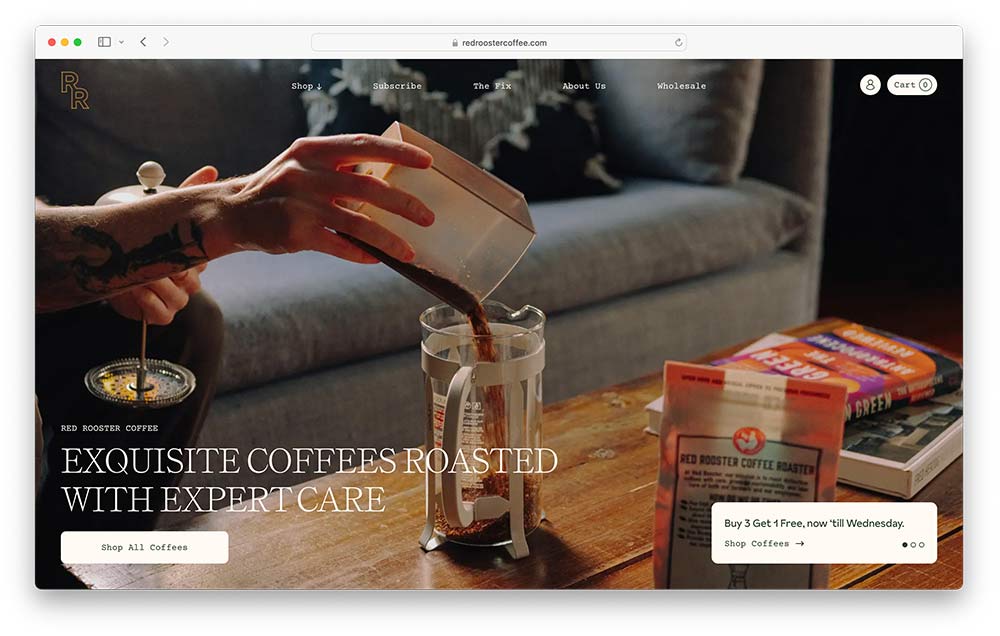1000x636 pixels.
Task: Click the Red Rooster RR logo
Action: pyautogui.click(x=75, y=90)
